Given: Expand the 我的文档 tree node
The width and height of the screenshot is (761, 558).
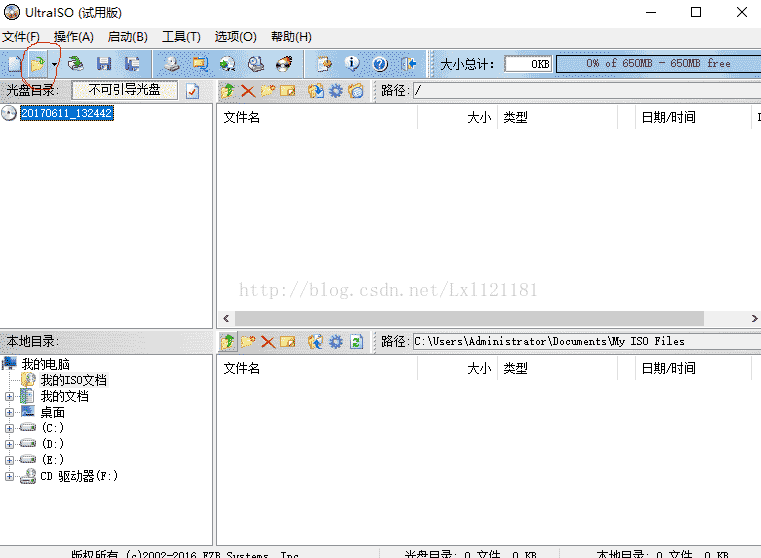Looking at the screenshot, I should tap(9, 396).
